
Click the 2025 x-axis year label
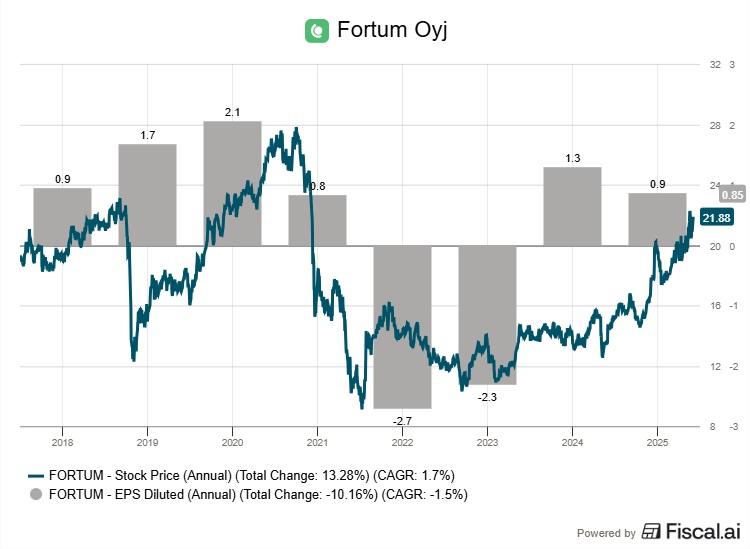[656, 441]
